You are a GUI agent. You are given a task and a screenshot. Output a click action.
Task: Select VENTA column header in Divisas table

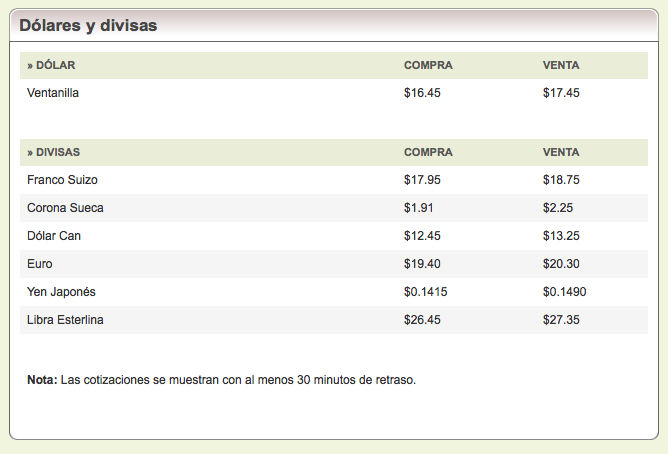[x=561, y=152]
